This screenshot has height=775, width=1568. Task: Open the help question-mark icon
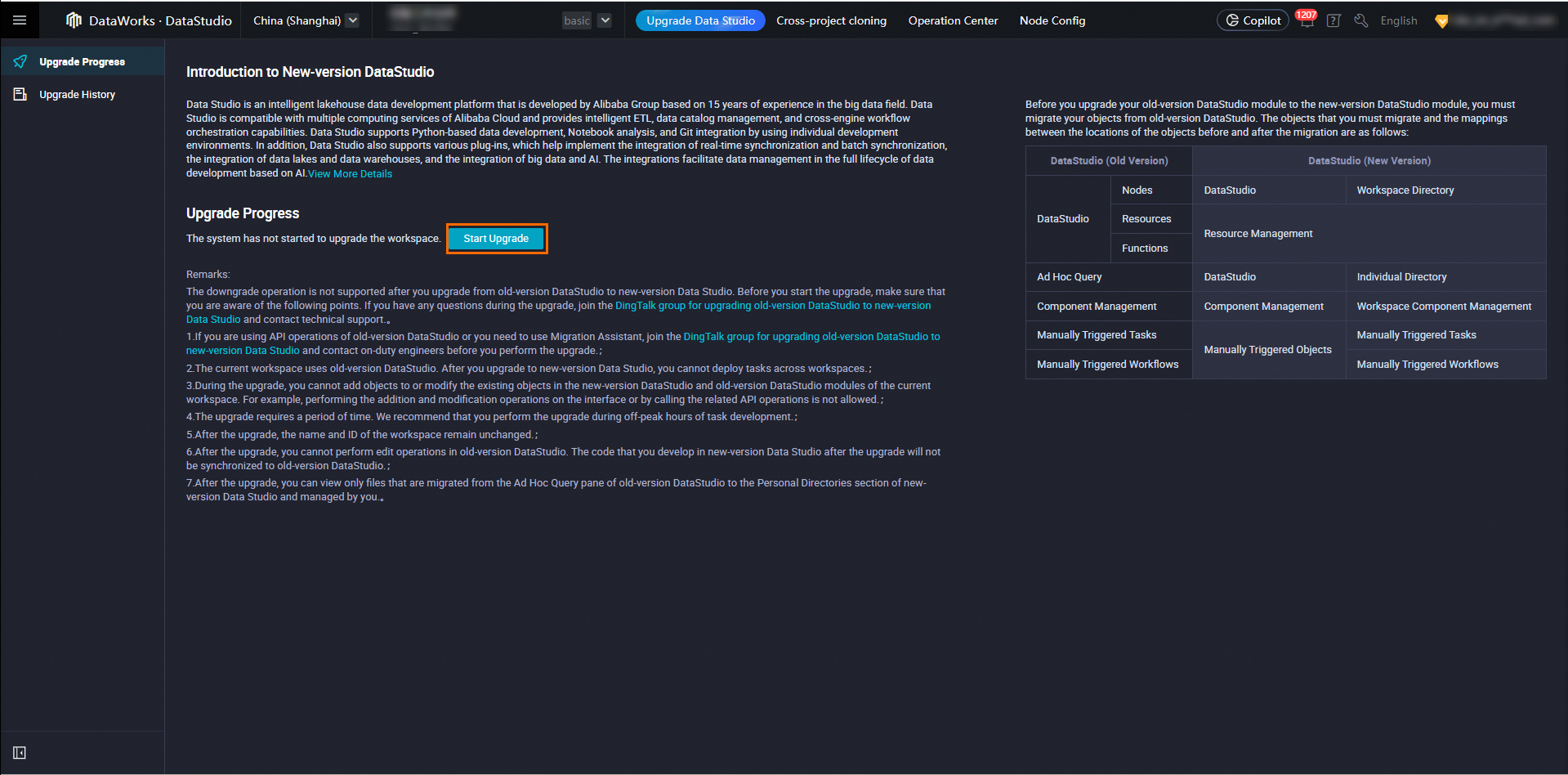(1333, 21)
